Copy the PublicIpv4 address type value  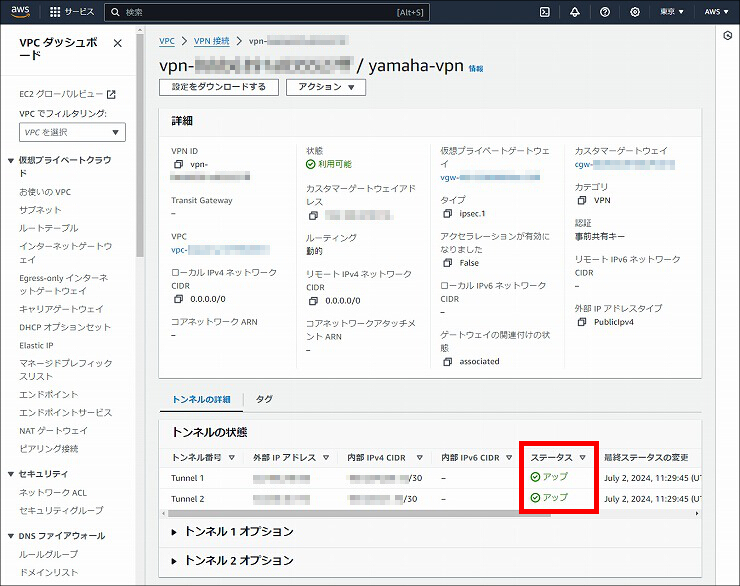pyautogui.click(x=582, y=322)
